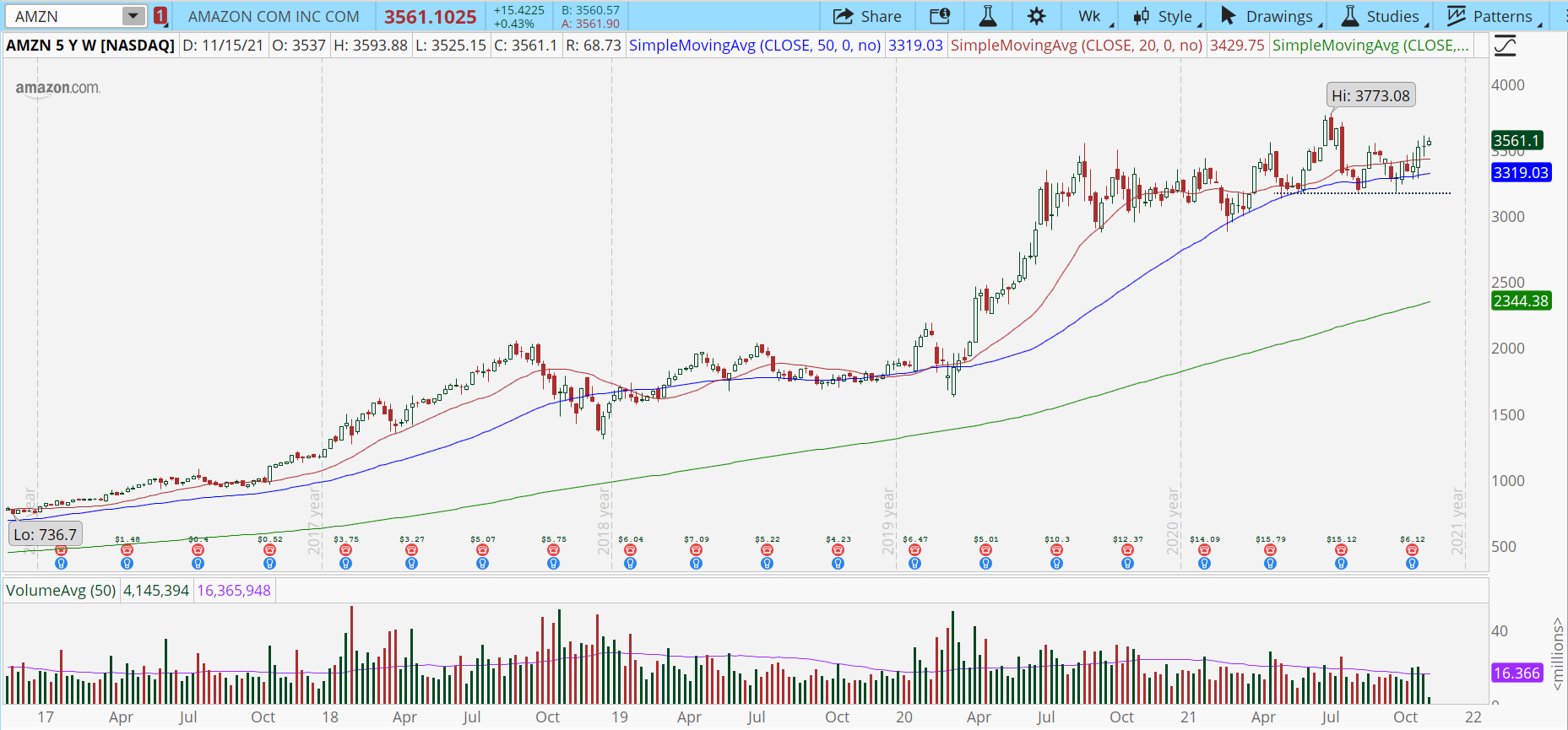Select the VolumeAvg (50) study label
This screenshot has height=730, width=1568.
click(x=61, y=591)
